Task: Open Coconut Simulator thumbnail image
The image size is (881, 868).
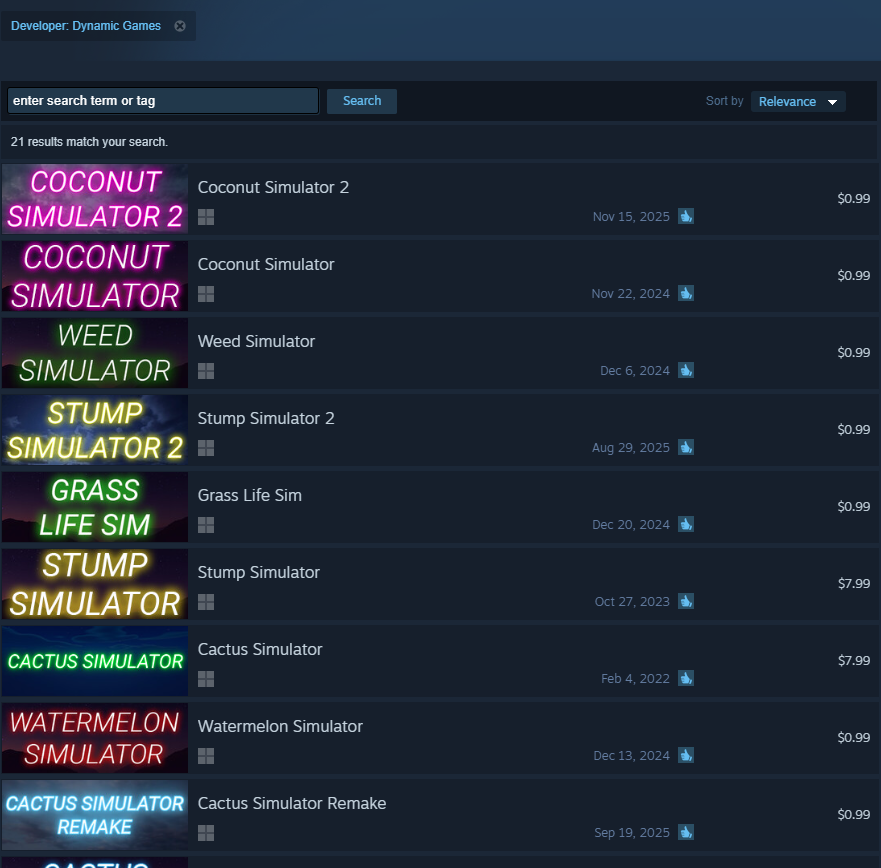Action: tap(95, 276)
